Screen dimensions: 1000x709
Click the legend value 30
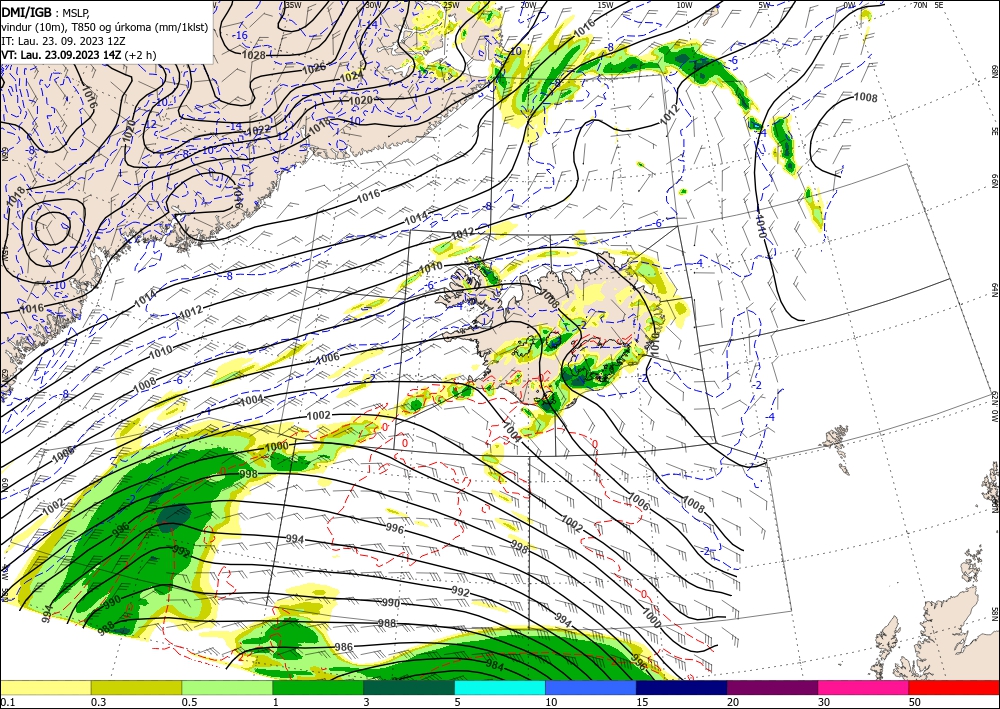click(x=823, y=702)
